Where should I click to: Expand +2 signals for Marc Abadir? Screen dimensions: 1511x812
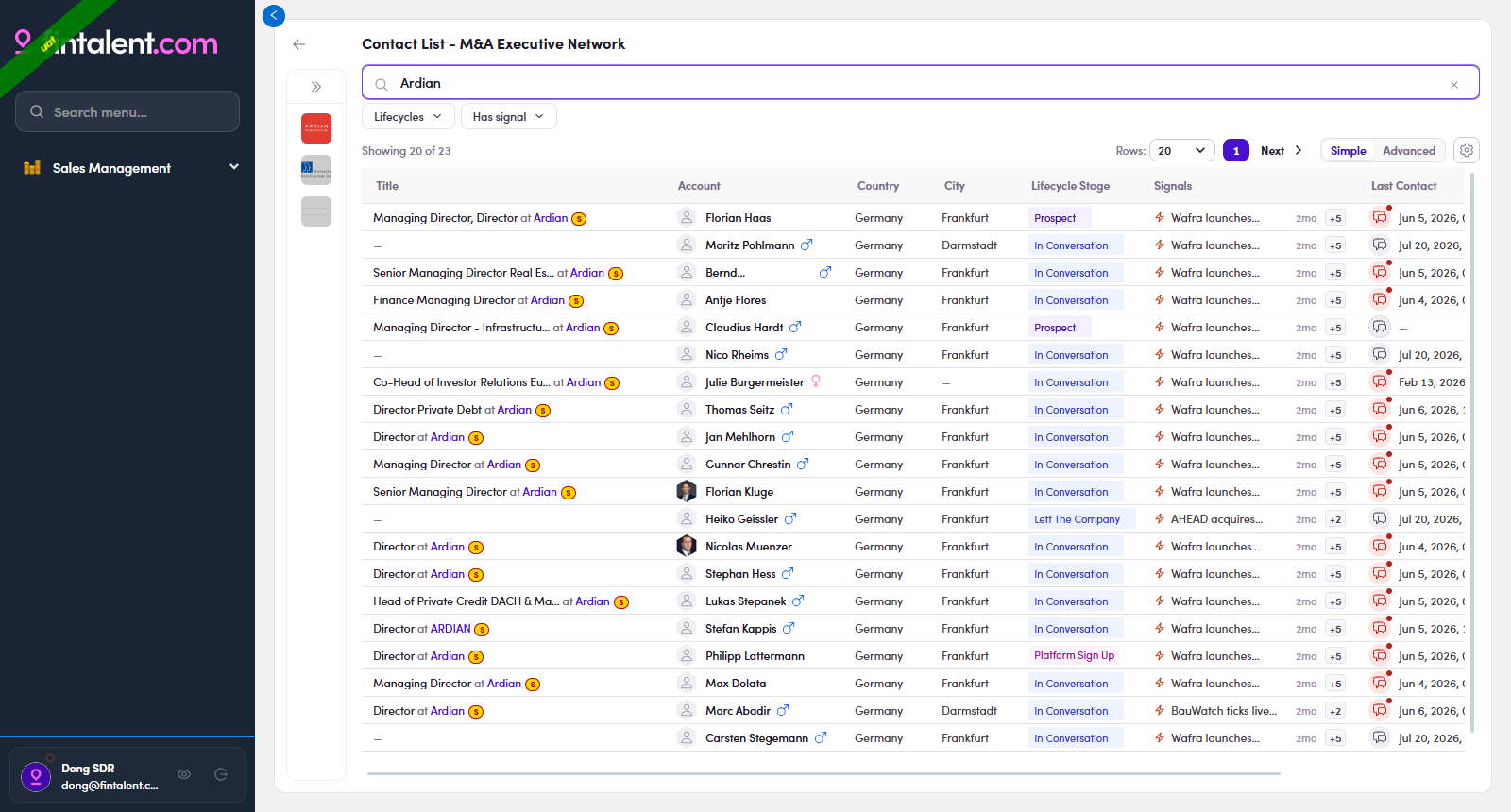click(x=1335, y=711)
